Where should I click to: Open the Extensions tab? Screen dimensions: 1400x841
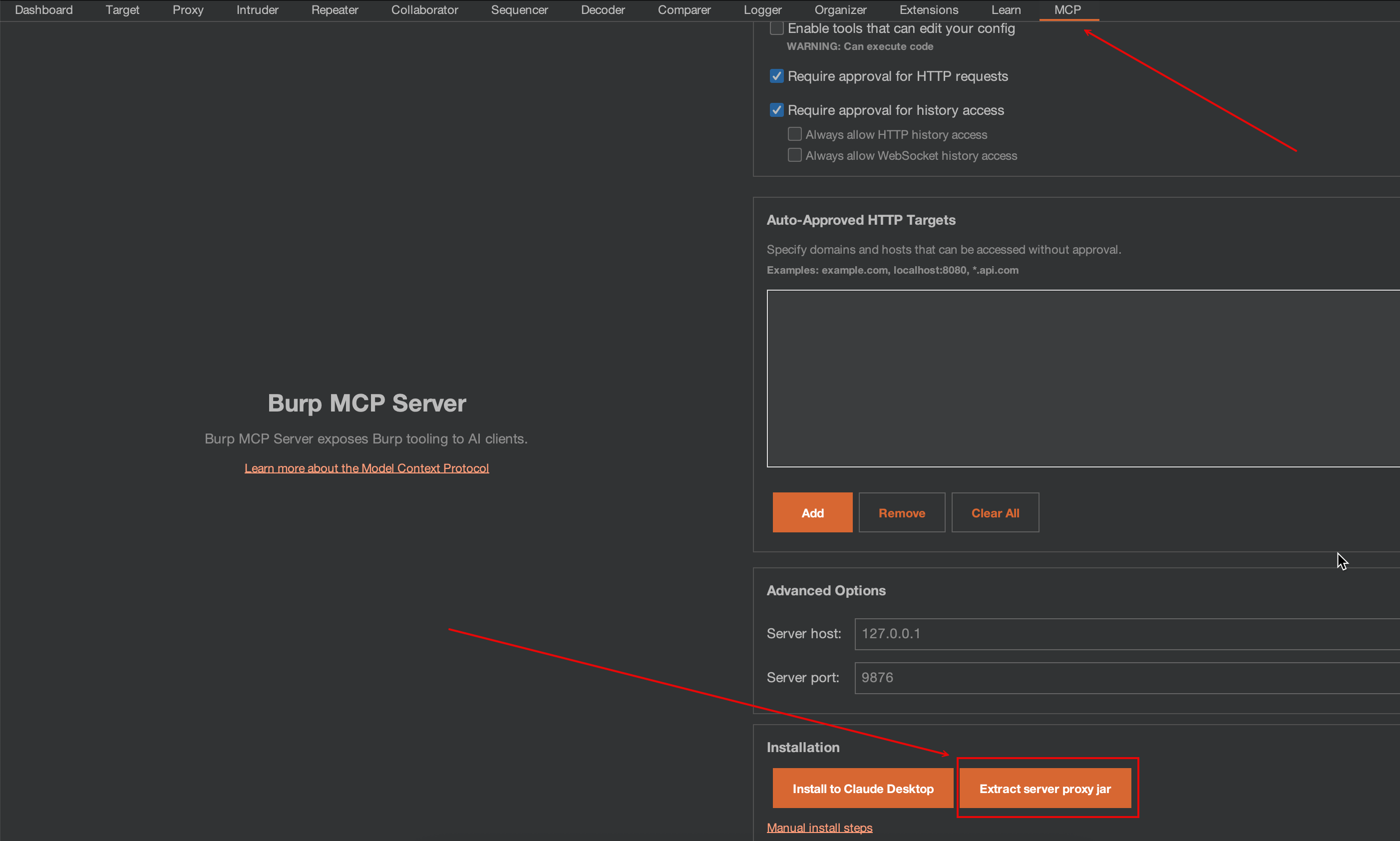click(928, 10)
